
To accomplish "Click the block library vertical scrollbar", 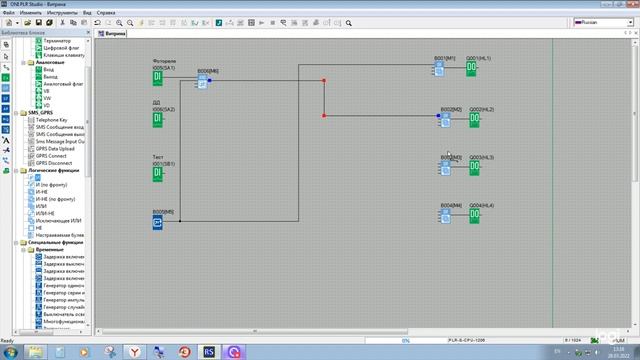I will click(x=88, y=122).
